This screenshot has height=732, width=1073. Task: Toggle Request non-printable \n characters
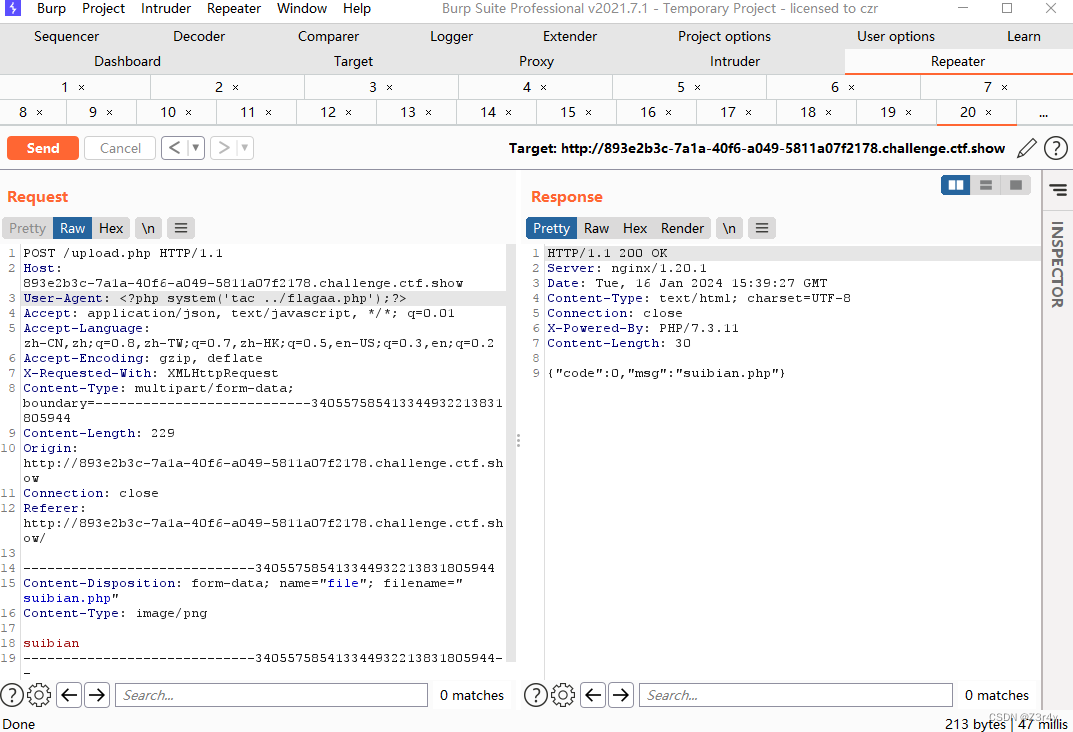point(148,228)
